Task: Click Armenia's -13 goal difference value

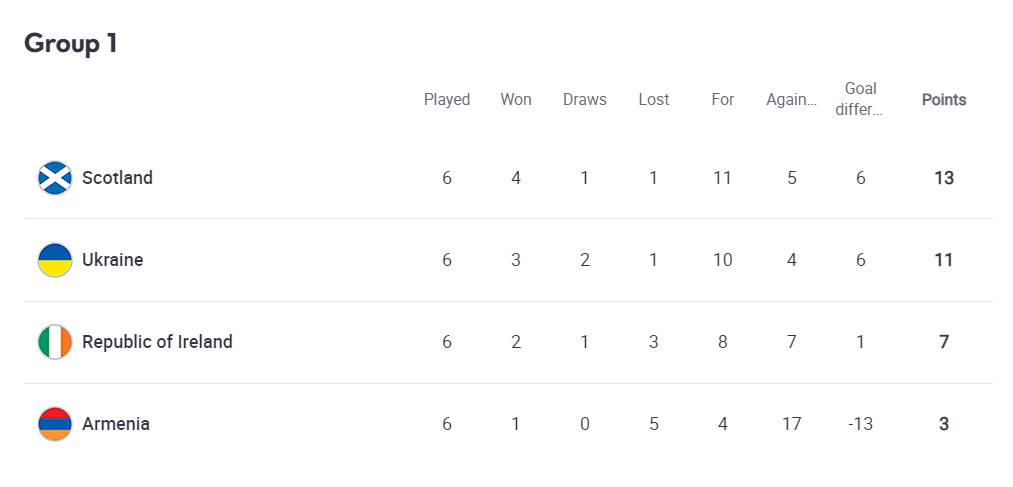Action: click(x=860, y=424)
